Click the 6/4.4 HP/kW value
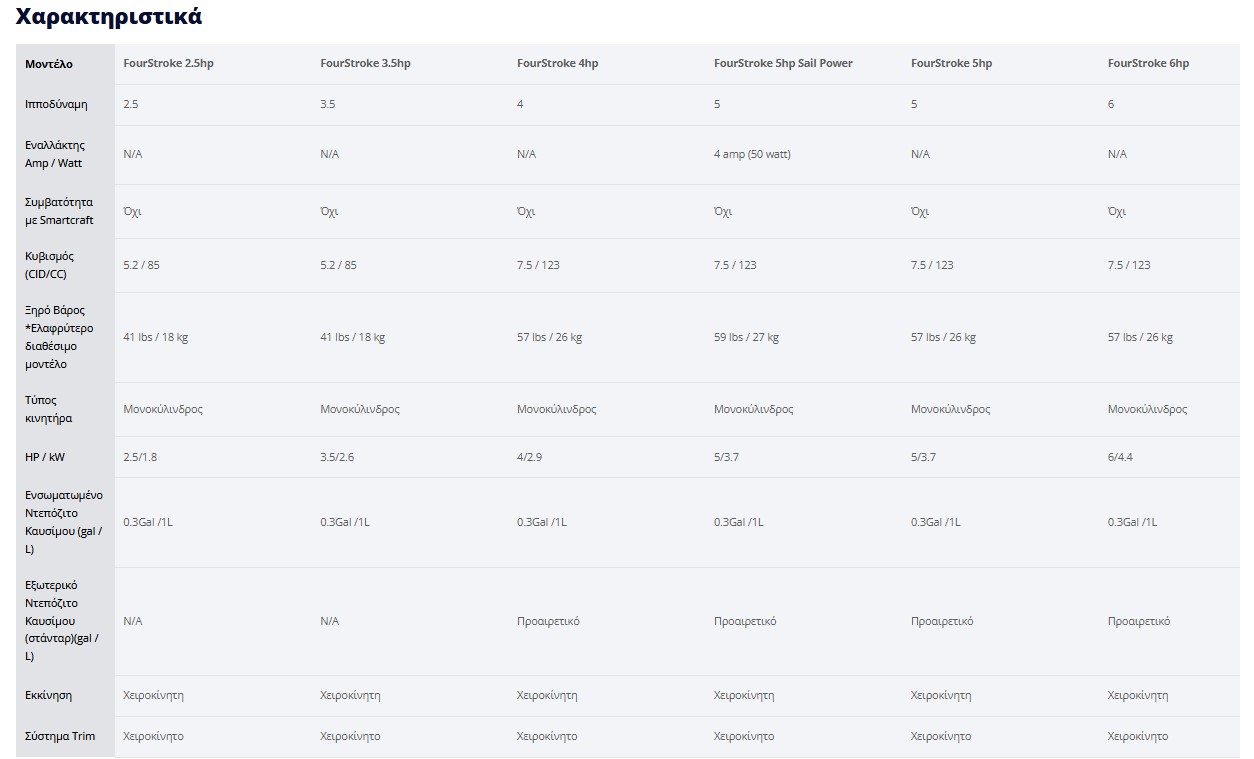The width and height of the screenshot is (1254, 759). (1120, 457)
